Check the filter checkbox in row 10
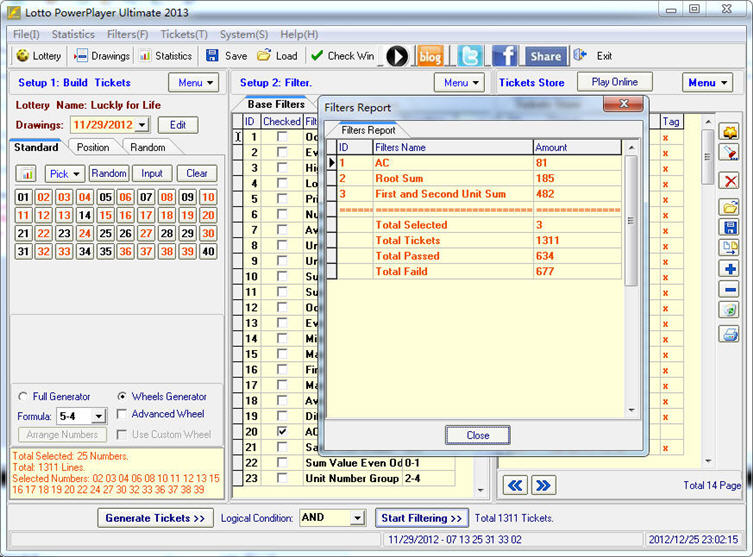 [x=282, y=276]
